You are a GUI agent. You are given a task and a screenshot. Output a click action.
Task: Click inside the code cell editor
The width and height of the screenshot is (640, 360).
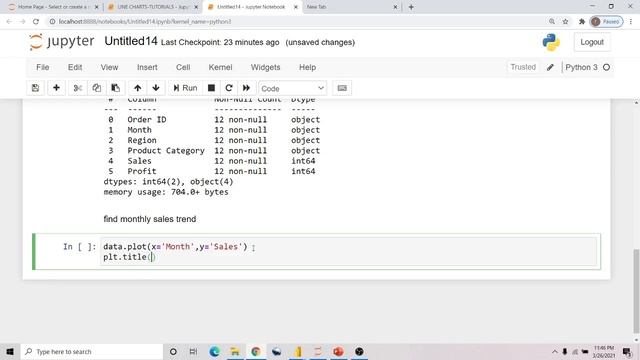[x=349, y=252]
